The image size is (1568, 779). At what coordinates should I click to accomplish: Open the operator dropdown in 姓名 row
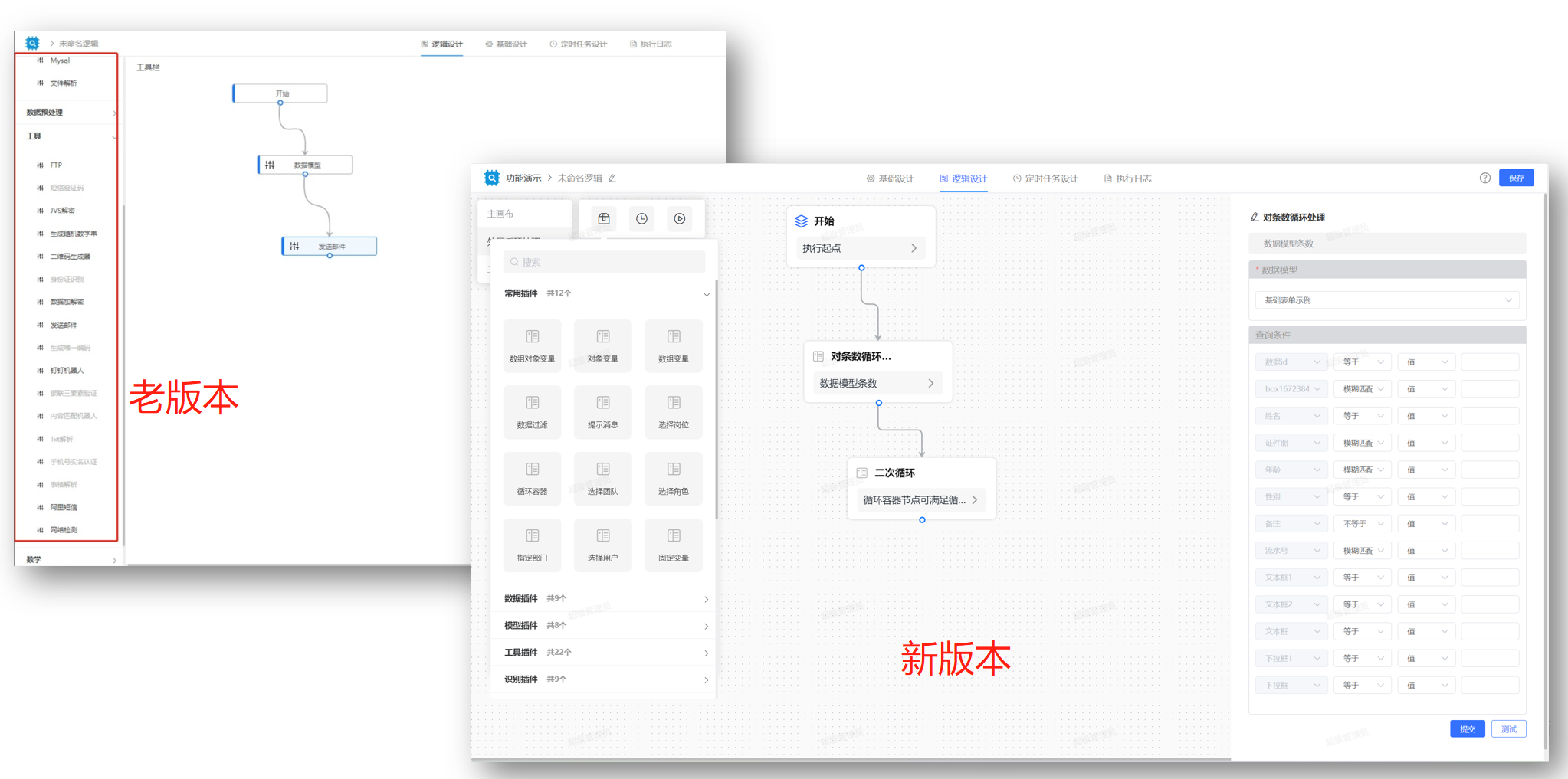click(1363, 416)
